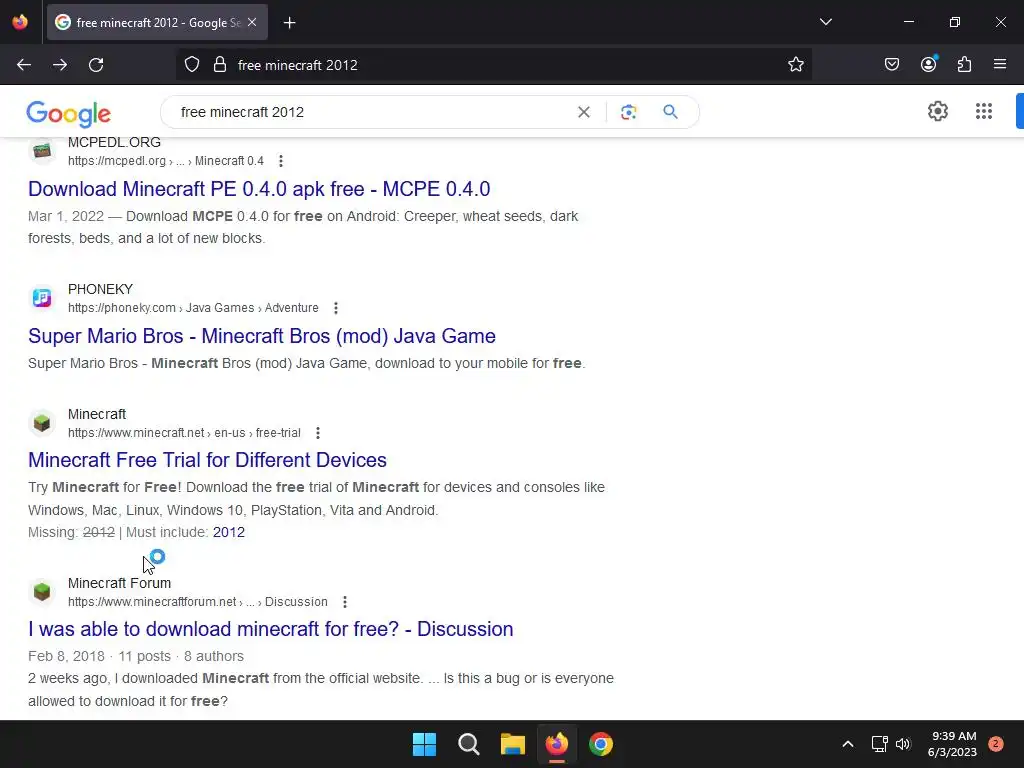
Task: Click the 'Minecraft Forum' site name
Action: 120,583
